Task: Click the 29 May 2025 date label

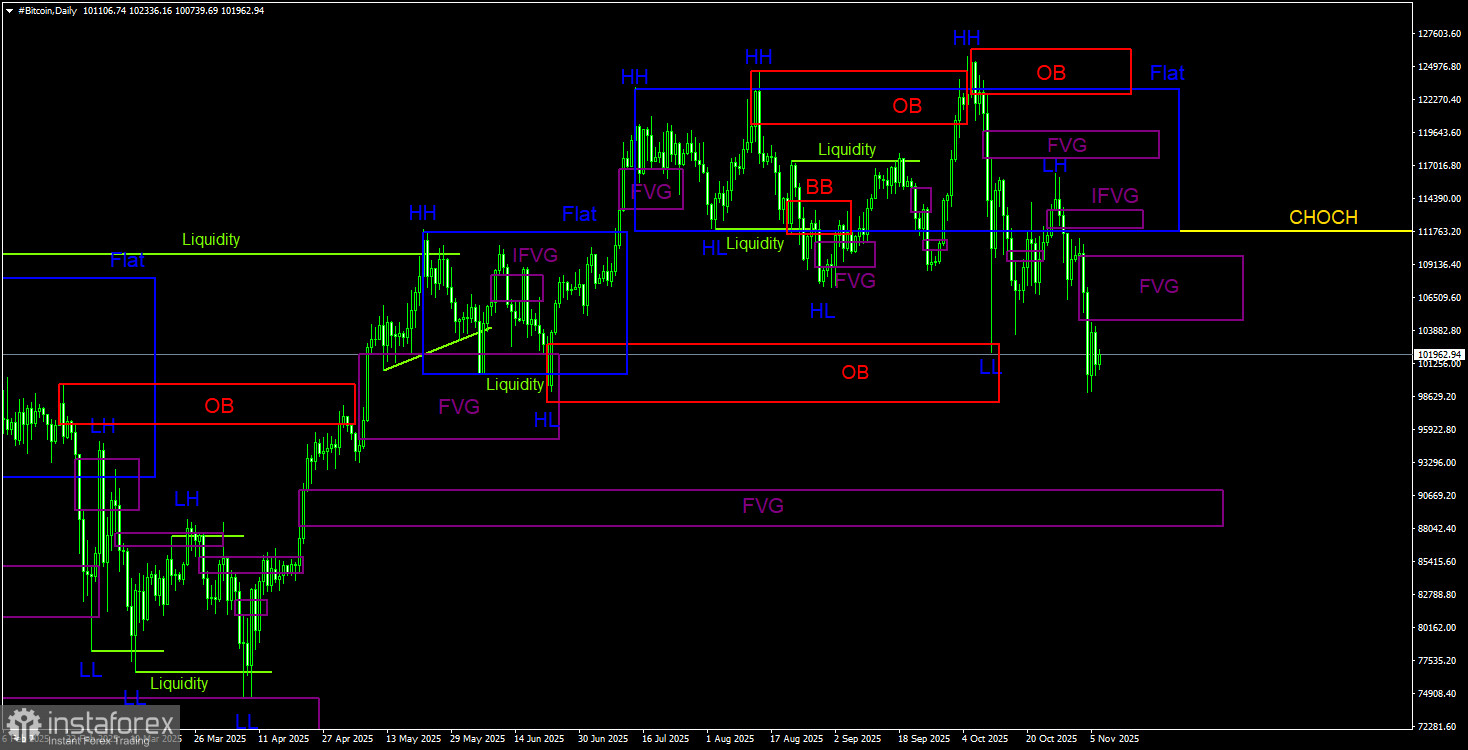Action: (476, 739)
